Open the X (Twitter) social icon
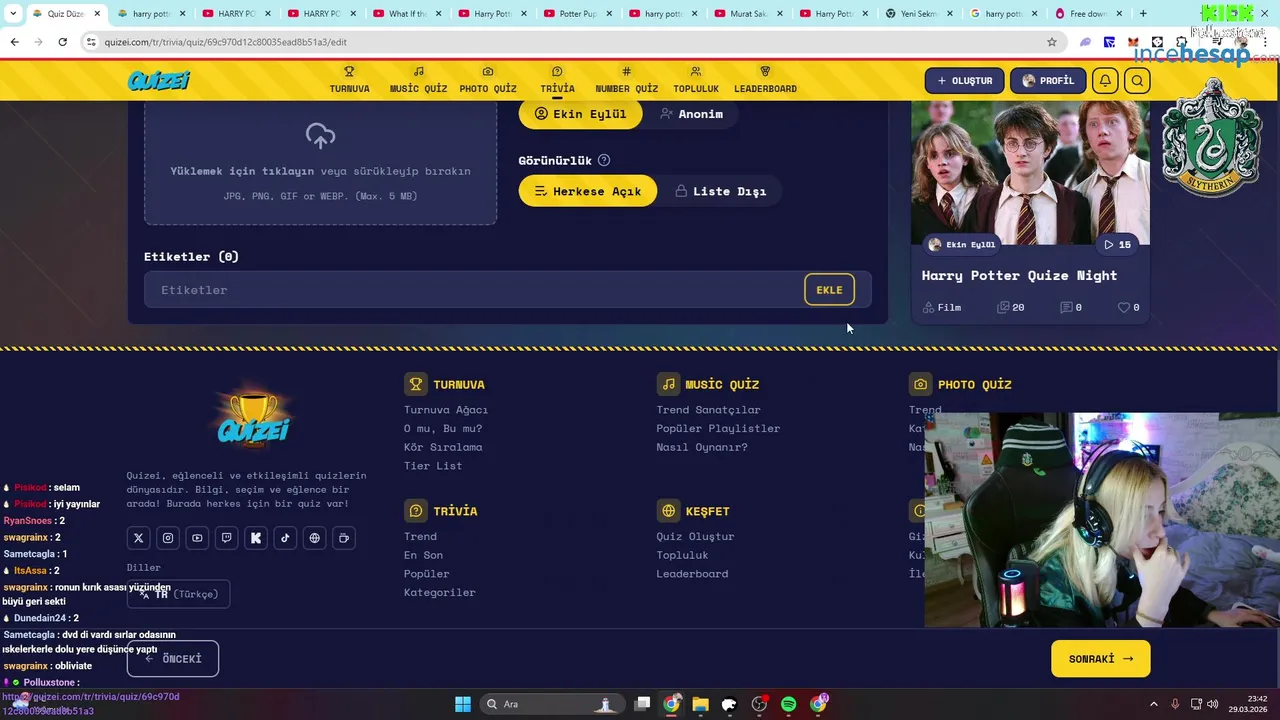 coord(139,538)
